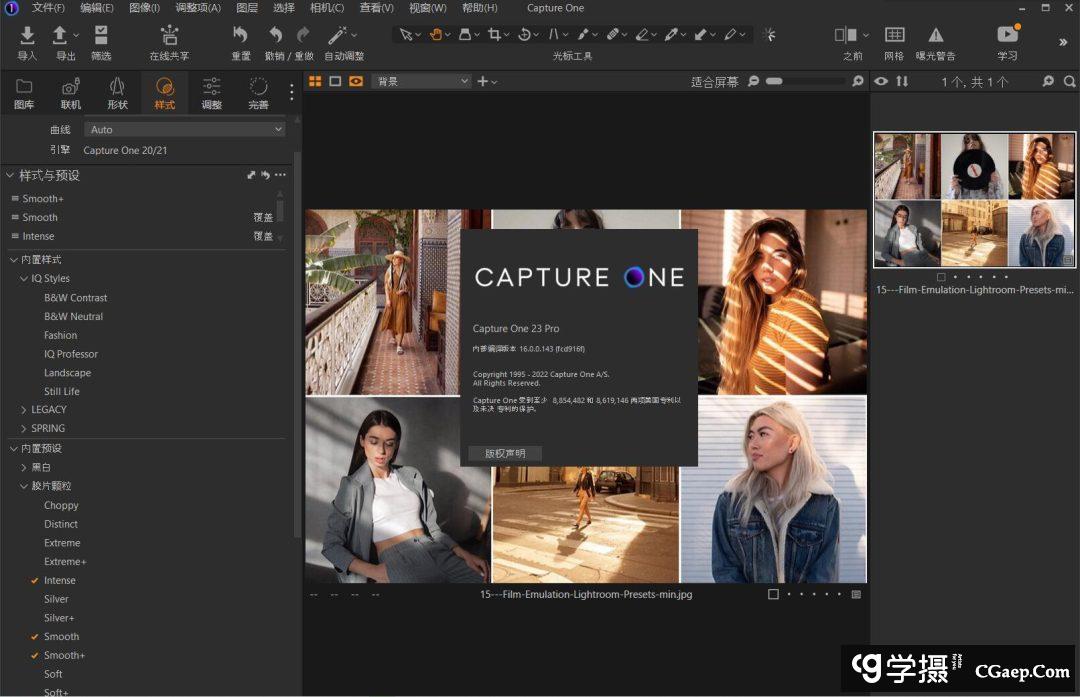
Task: Open the Learn (学习) video icon
Action: point(1007,36)
